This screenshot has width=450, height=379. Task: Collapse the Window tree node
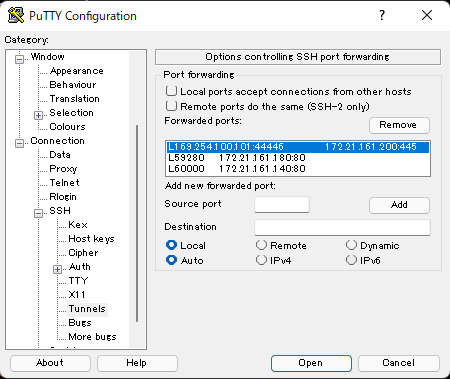[x=19, y=59]
